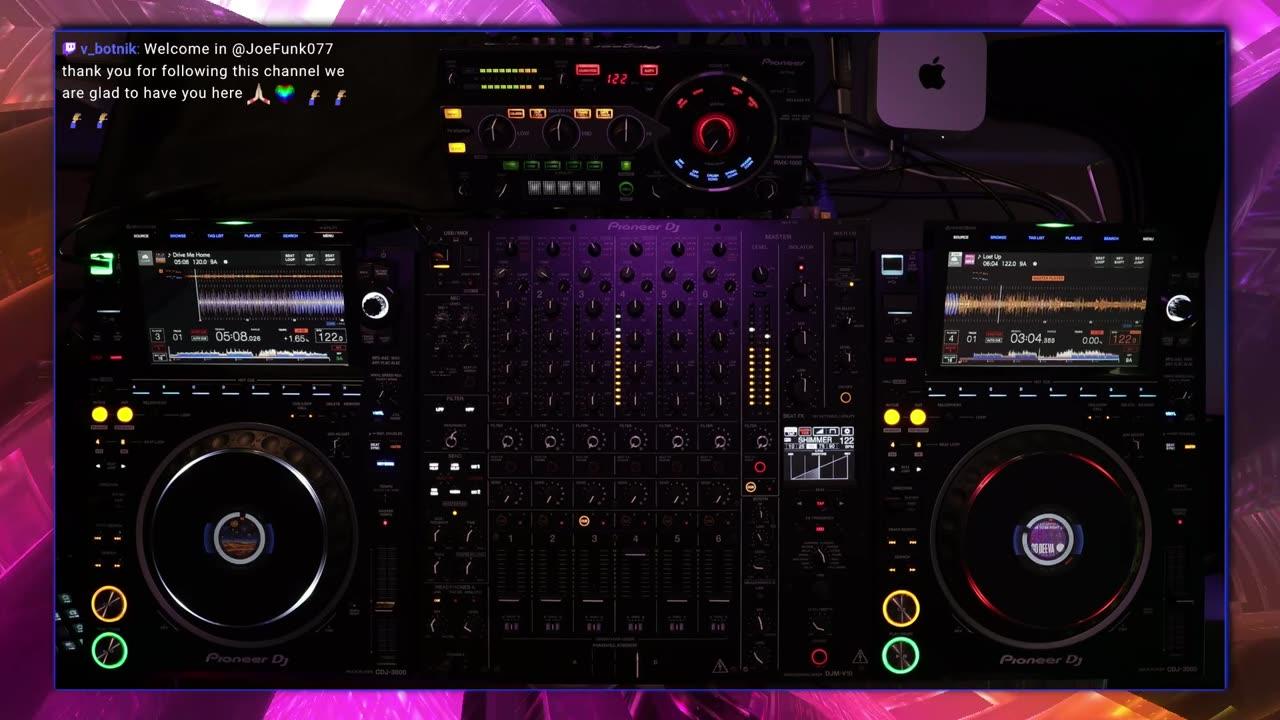This screenshot has height=720, width=1280.
Task: Click the yellow LOOP OUT button on right CDJ
Action: 917,417
